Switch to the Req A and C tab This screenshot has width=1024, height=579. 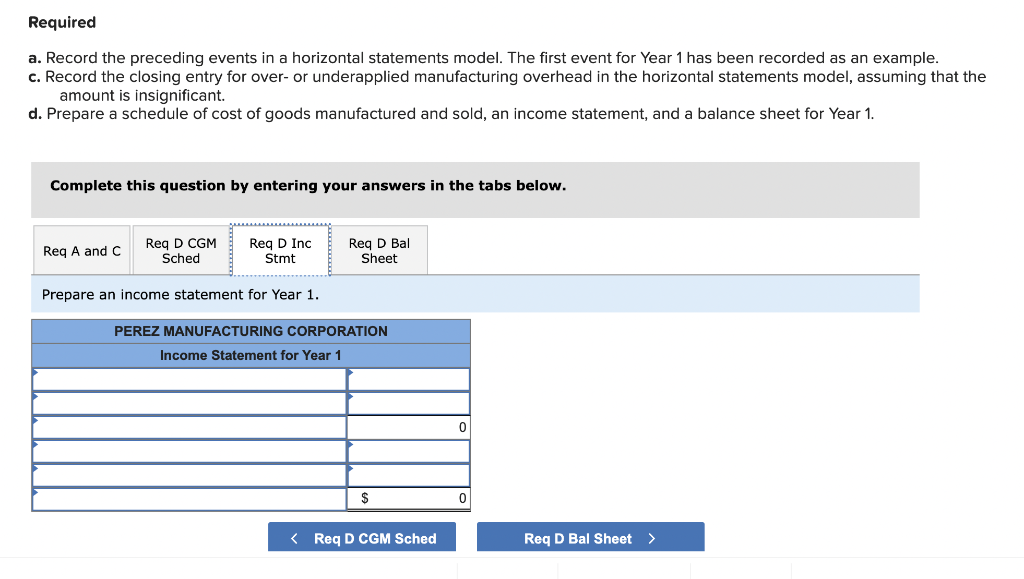81,250
